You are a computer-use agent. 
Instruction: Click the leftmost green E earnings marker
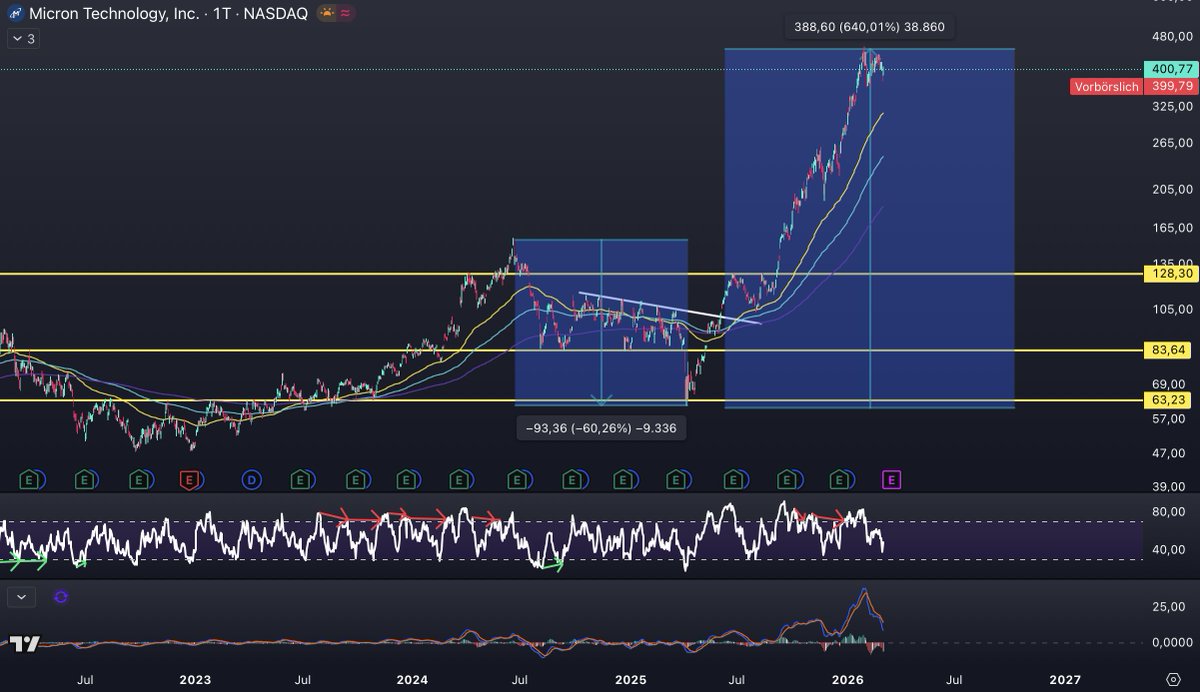(x=30, y=480)
